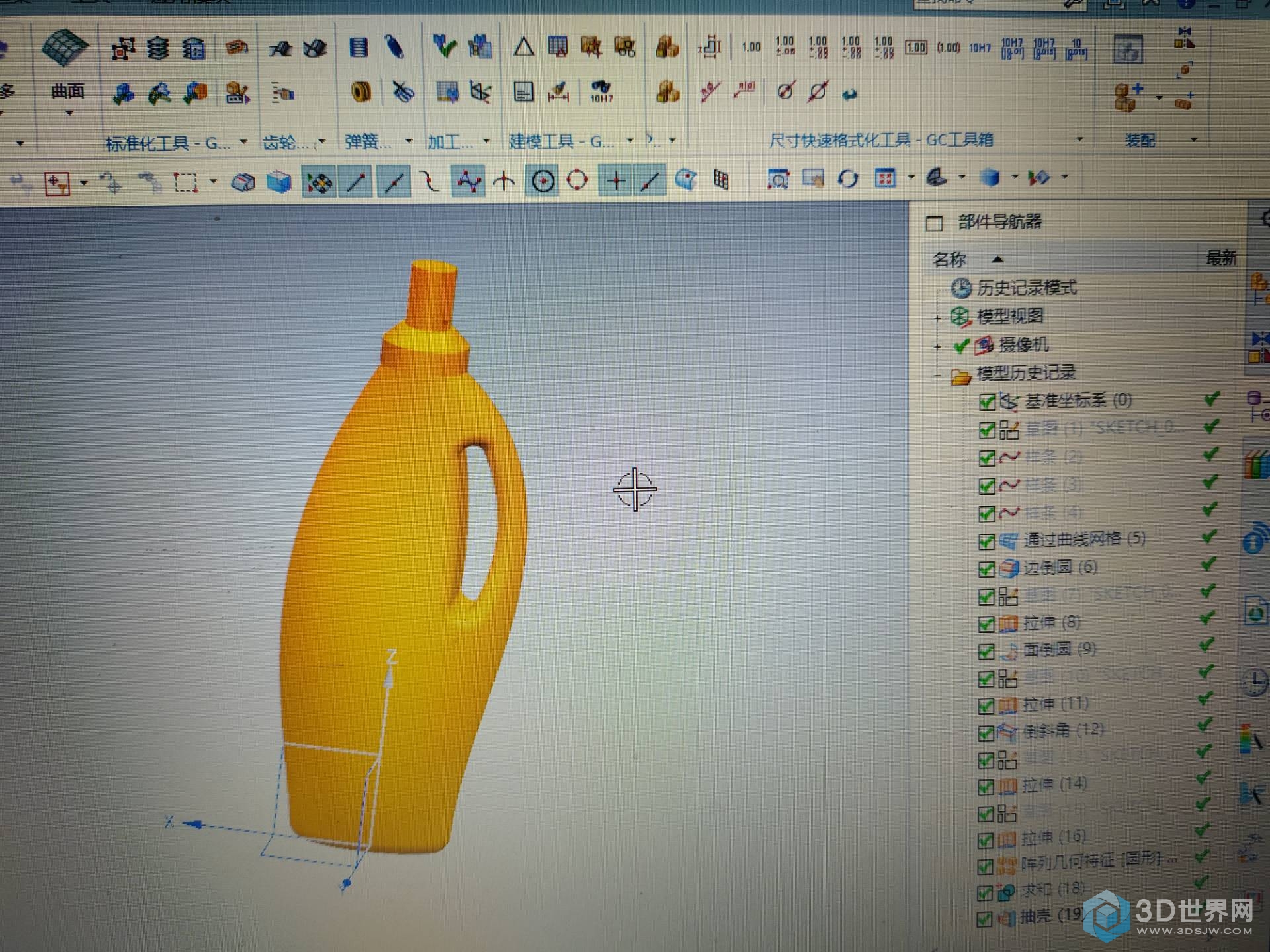Toggle the 部件导航器 header checkbox

pos(934,223)
